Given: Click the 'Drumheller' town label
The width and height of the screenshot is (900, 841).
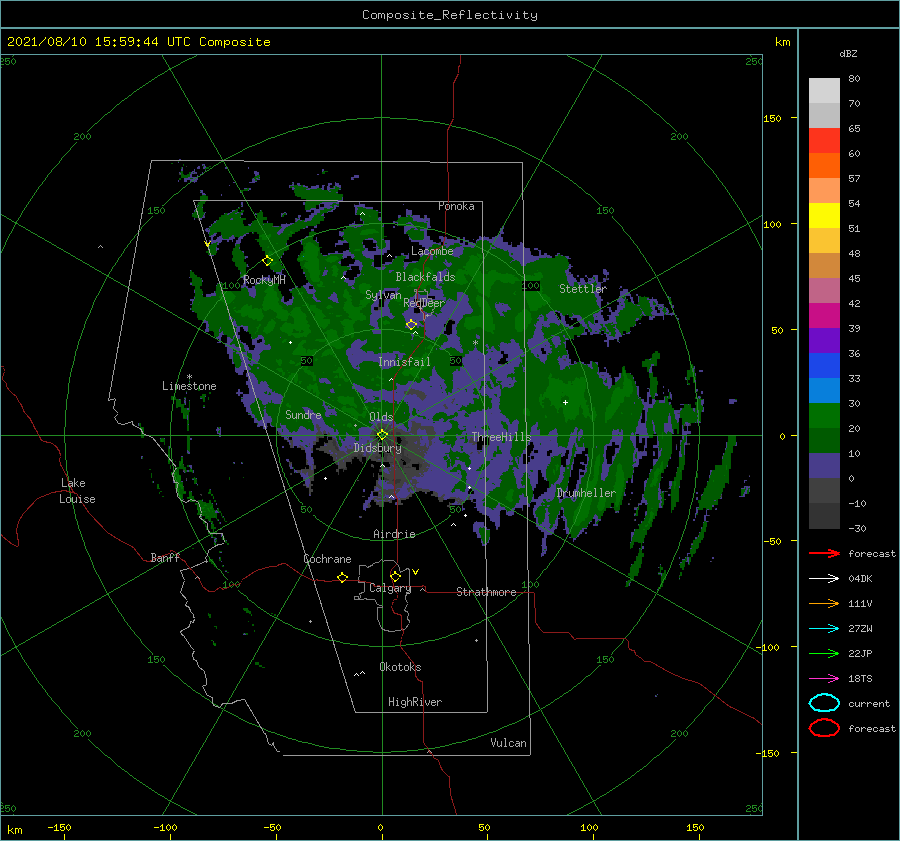Looking at the screenshot, I should tap(586, 493).
